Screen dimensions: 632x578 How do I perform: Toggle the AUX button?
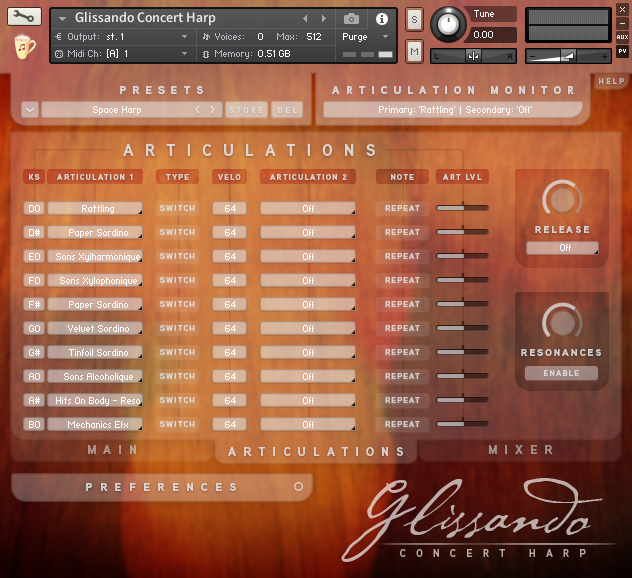[622, 37]
